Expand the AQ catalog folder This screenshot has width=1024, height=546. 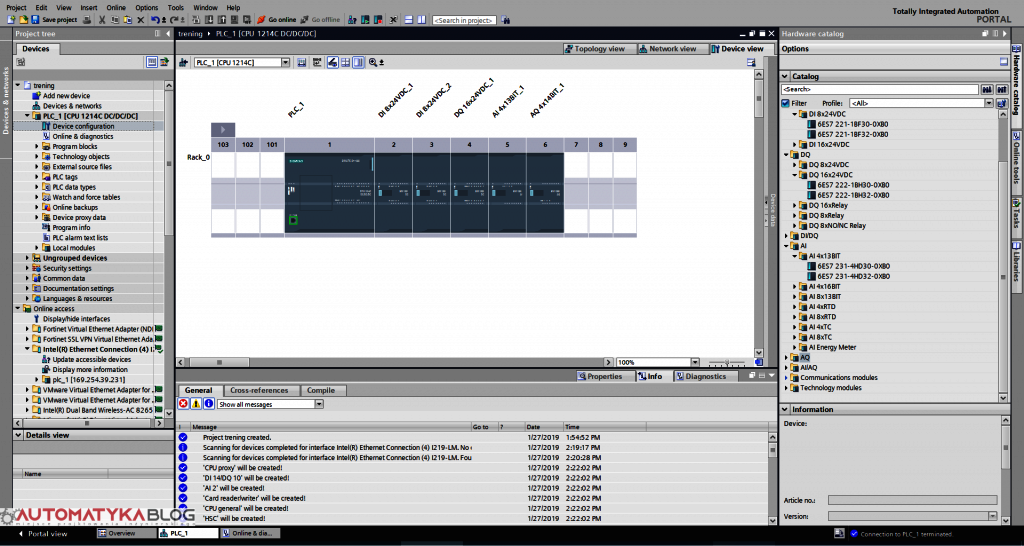click(x=786, y=358)
